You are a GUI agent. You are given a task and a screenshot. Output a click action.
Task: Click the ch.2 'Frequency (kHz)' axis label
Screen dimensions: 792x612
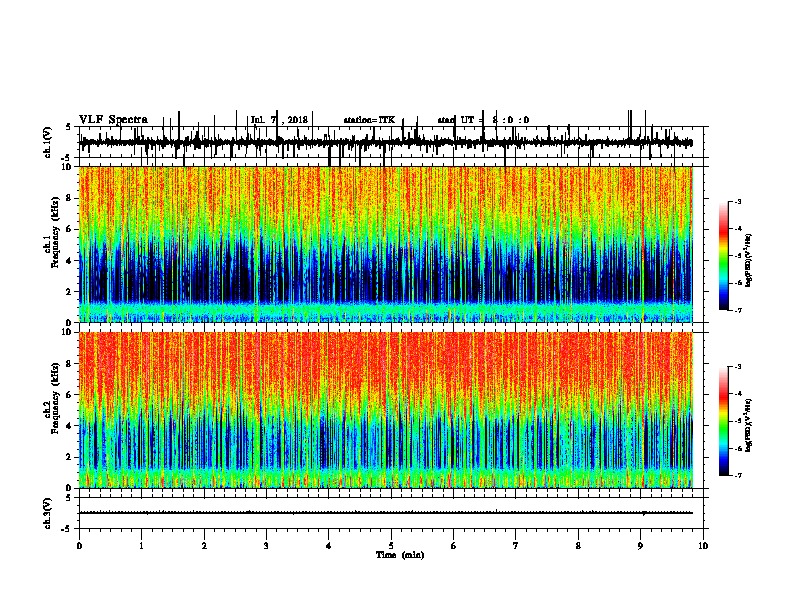point(55,398)
